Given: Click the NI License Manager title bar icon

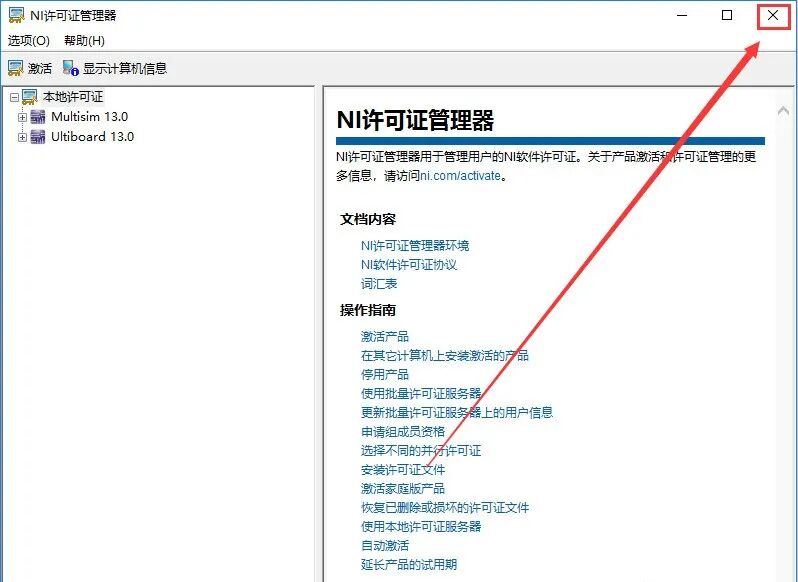Looking at the screenshot, I should [x=16, y=15].
